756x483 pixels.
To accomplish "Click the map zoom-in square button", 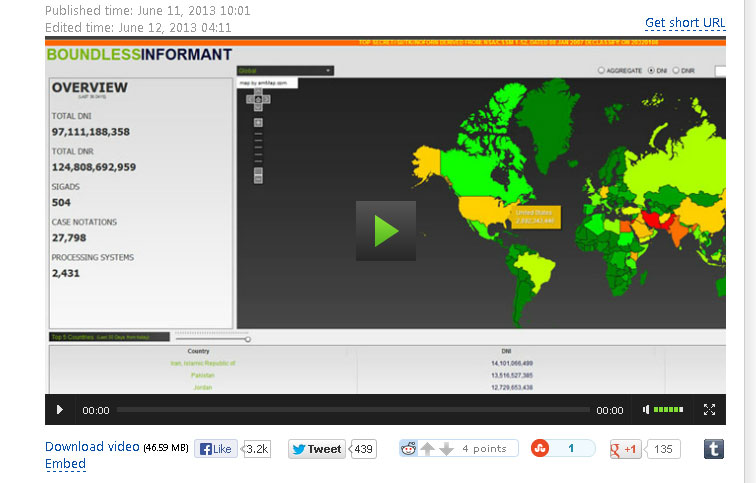I will (x=258, y=122).
